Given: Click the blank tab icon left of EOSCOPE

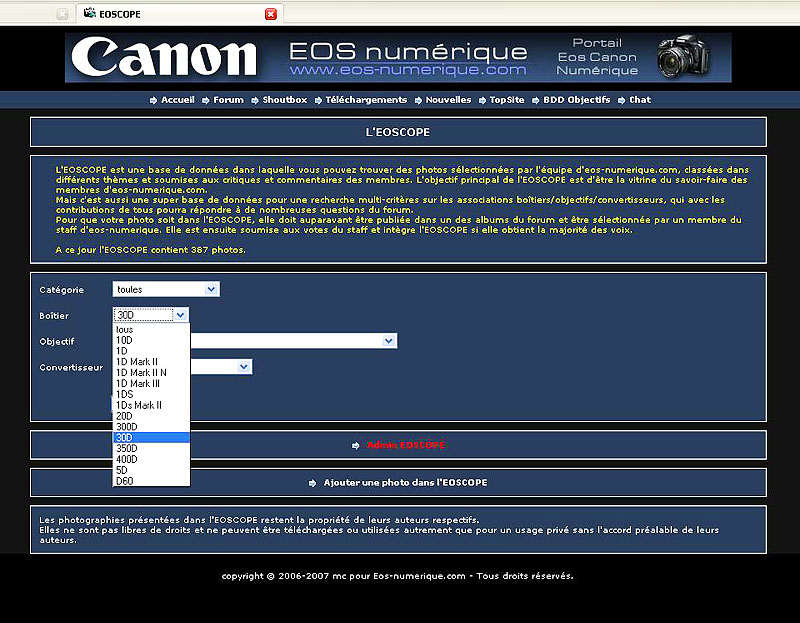Looking at the screenshot, I should 62,14.
